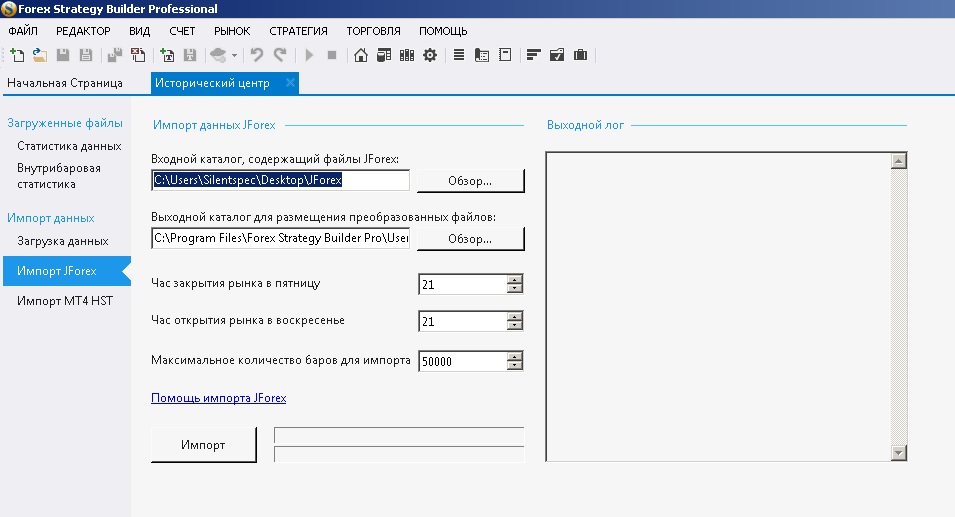
Task: Open Загрузка данных in the sidebar
Action: [x=63, y=241]
